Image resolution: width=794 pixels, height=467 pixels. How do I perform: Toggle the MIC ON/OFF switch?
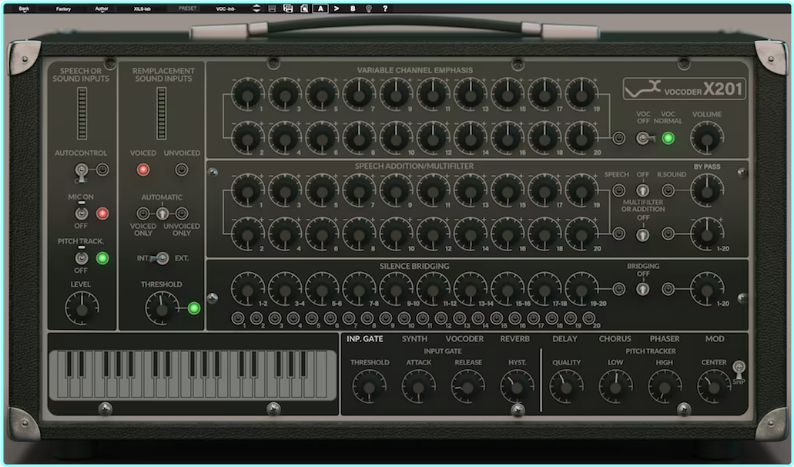pyautogui.click(x=82, y=213)
